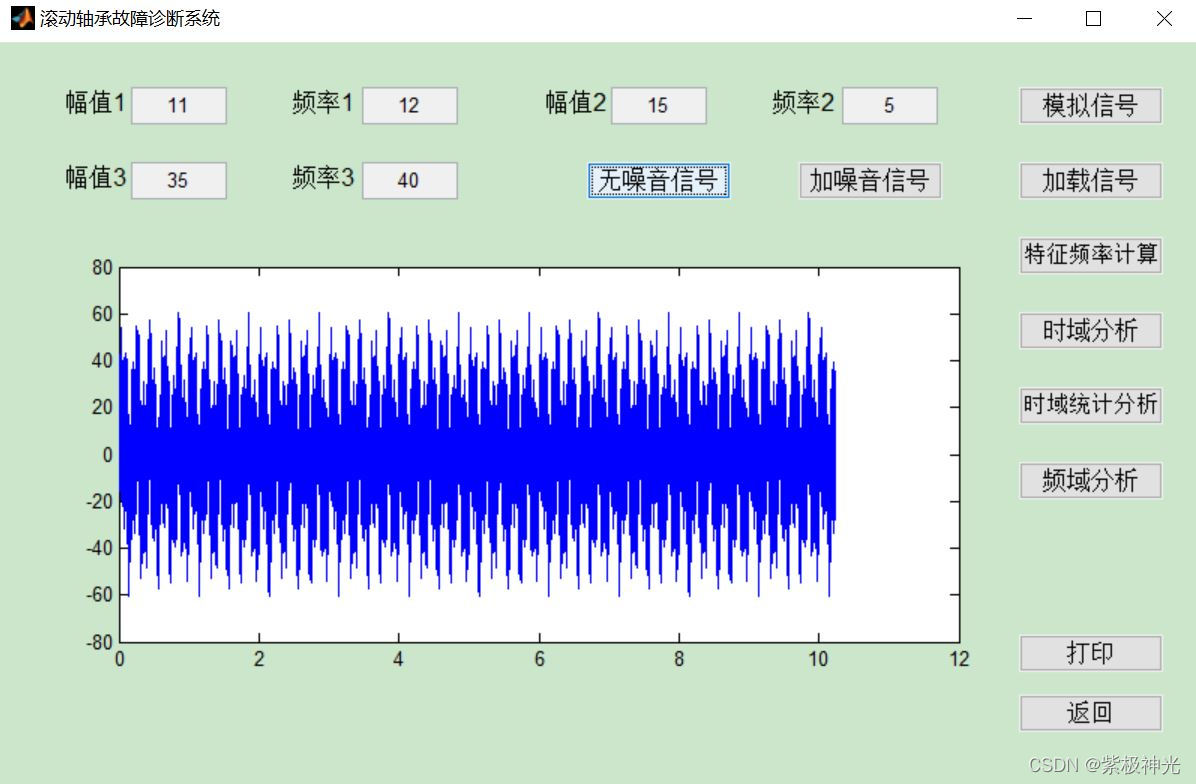Click the 无噪音信号 button
This screenshot has width=1196, height=784.
pos(659,181)
